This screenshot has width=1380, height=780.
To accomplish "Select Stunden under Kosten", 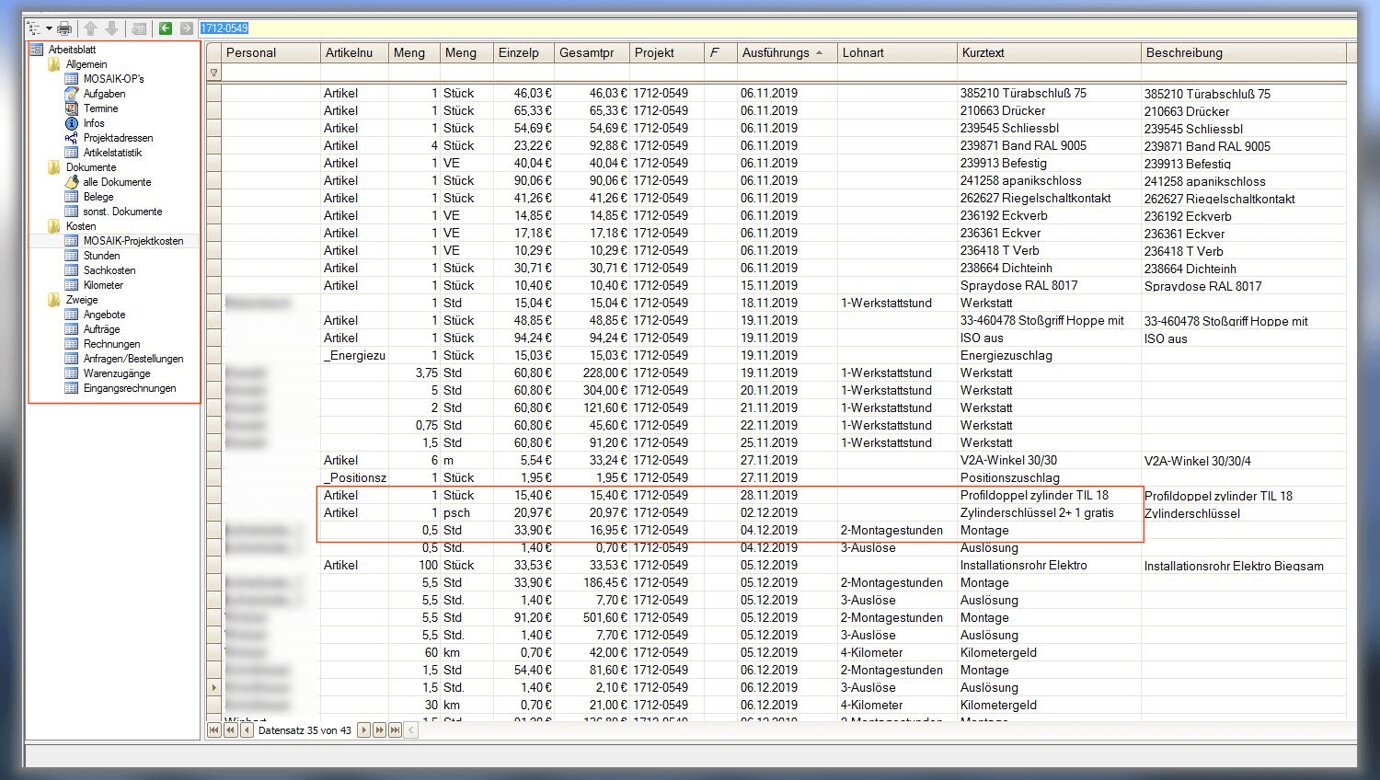I will [101, 256].
